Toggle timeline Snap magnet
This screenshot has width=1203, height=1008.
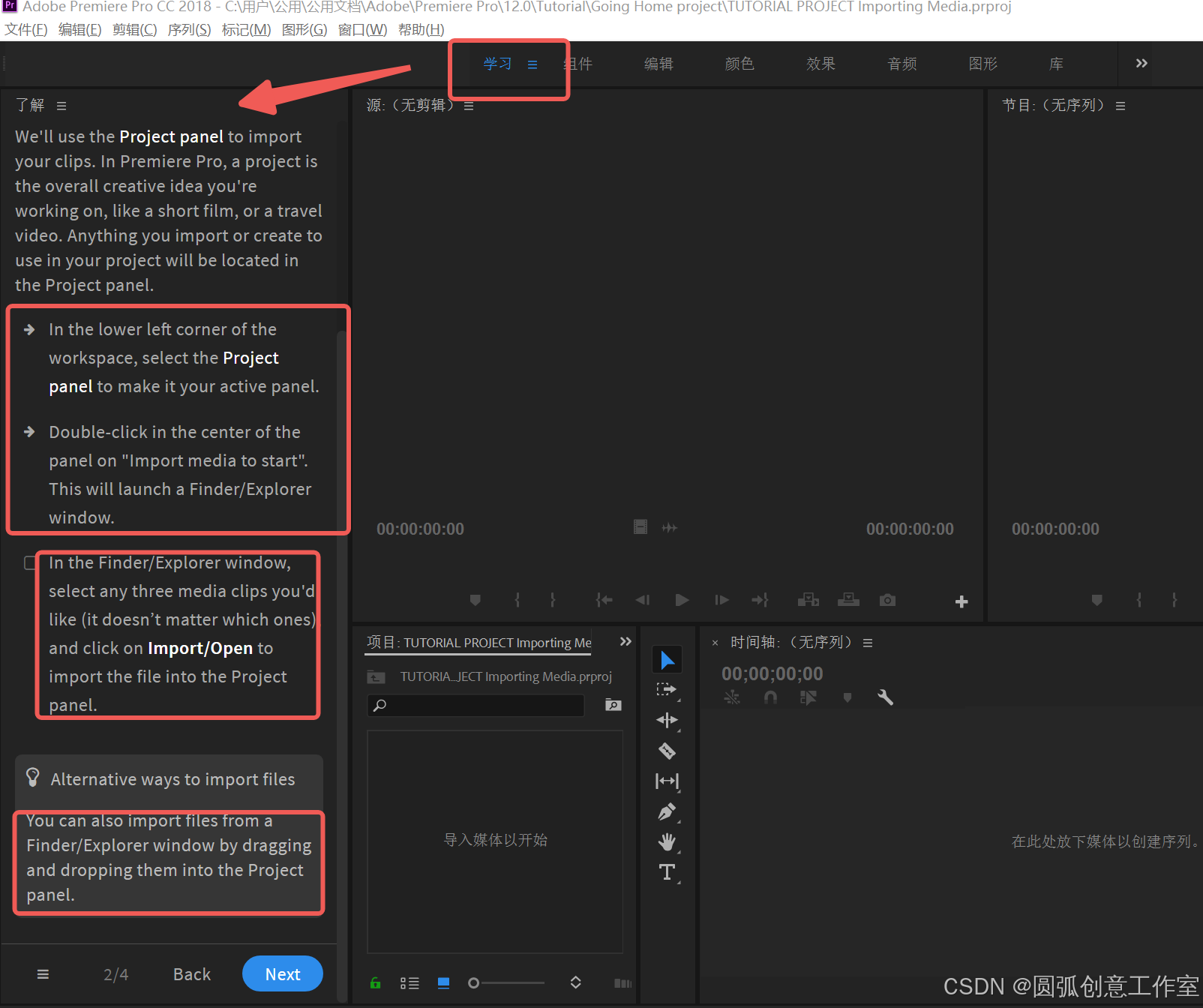(x=770, y=697)
